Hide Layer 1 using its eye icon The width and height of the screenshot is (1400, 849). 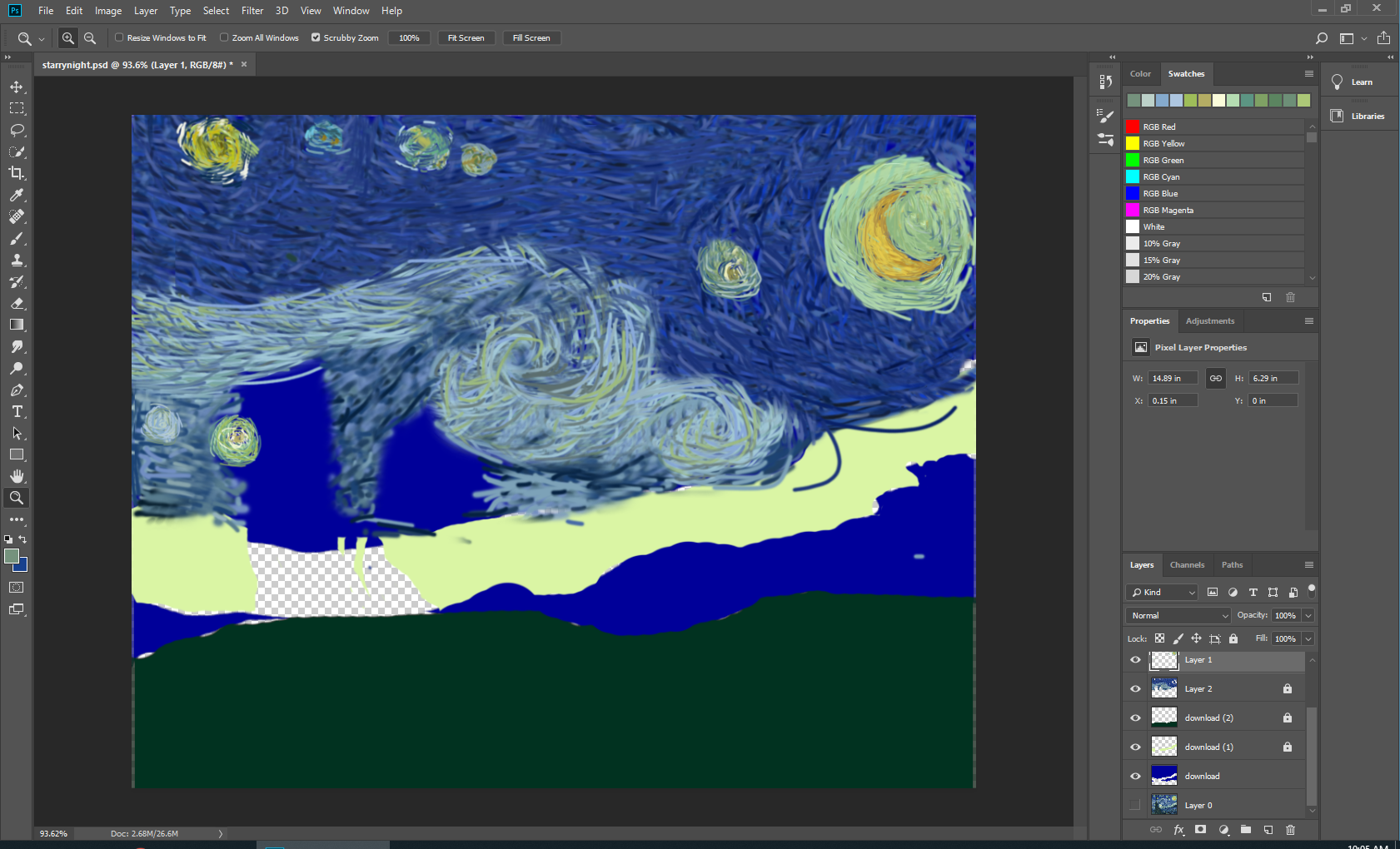[1135, 660]
